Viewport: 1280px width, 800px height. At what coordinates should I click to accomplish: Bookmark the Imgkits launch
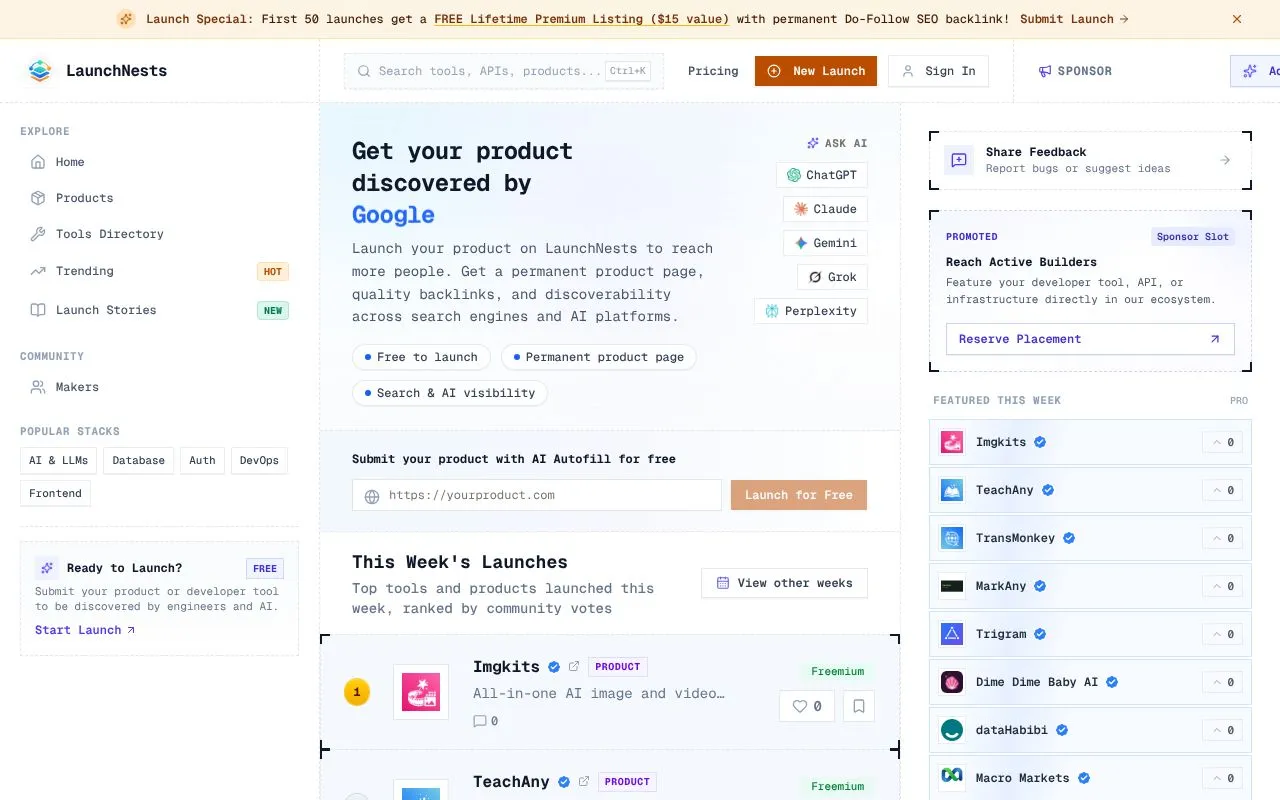[859, 706]
